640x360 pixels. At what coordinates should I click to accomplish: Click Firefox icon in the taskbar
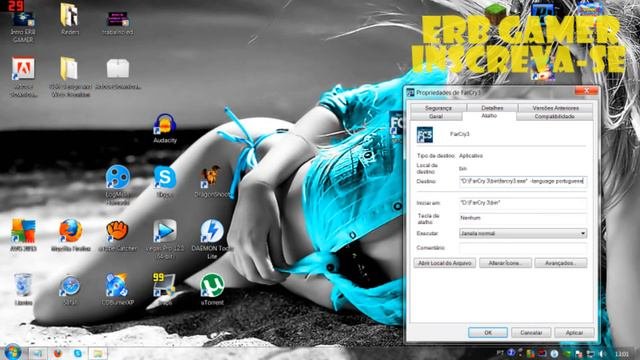pos(58,353)
